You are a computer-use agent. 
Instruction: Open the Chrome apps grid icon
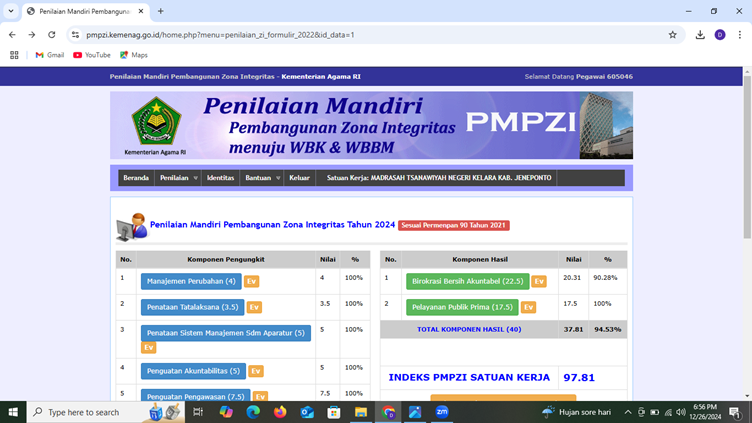(14, 55)
